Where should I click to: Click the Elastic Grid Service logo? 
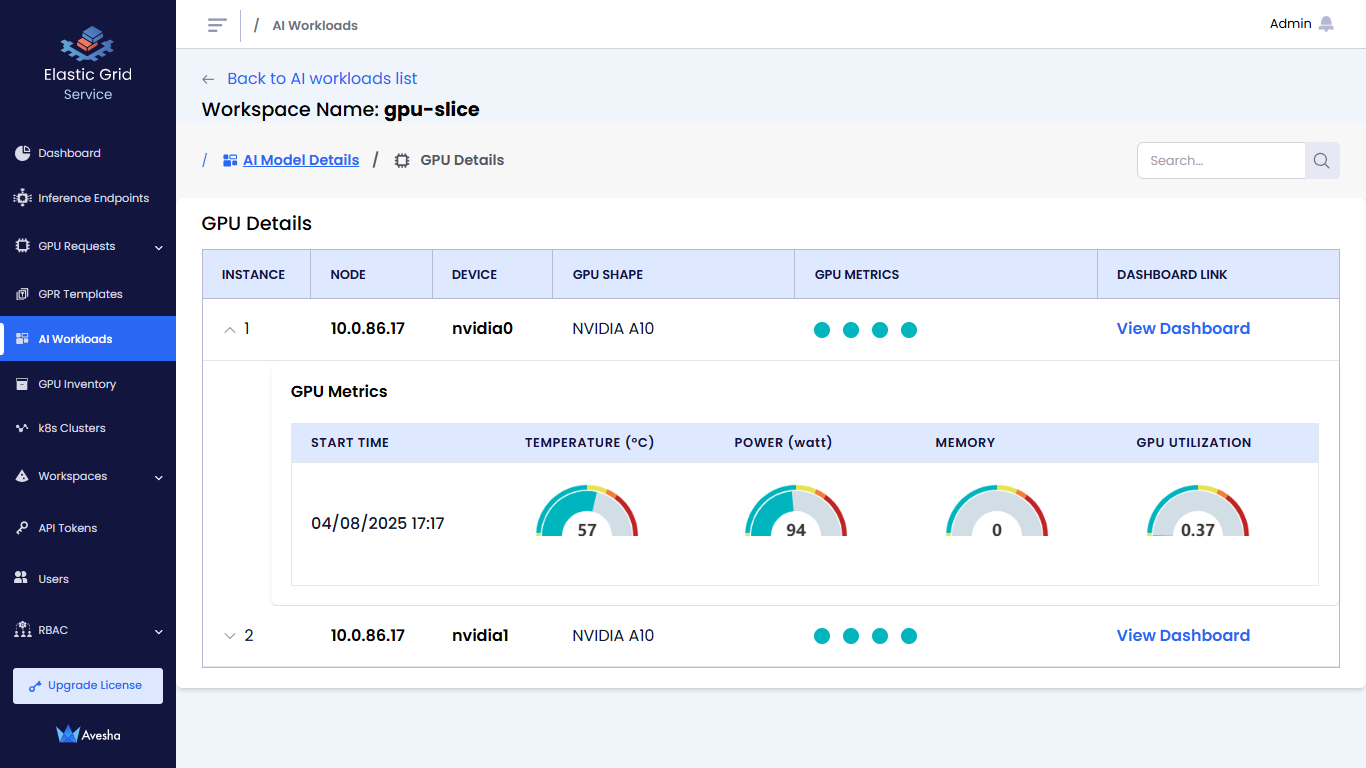[88, 45]
